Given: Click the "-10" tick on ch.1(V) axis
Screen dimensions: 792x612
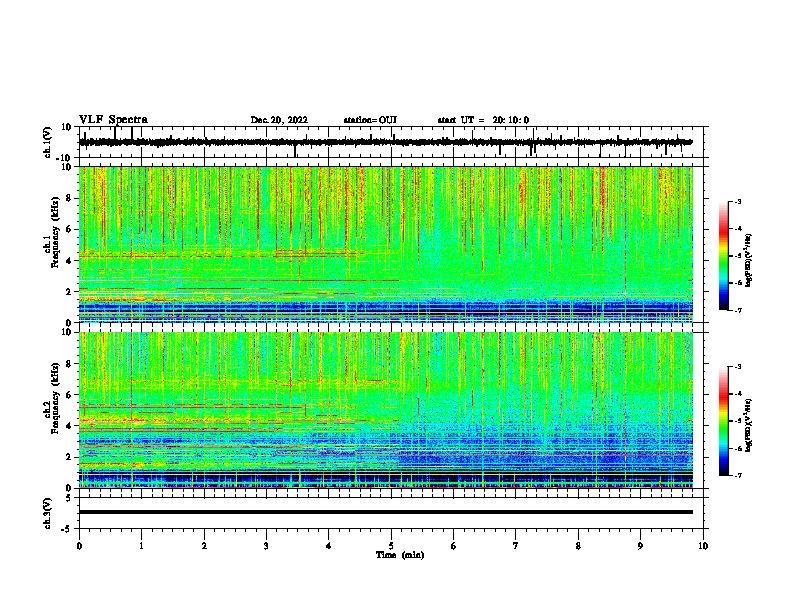Looking at the screenshot, I should coord(64,158).
